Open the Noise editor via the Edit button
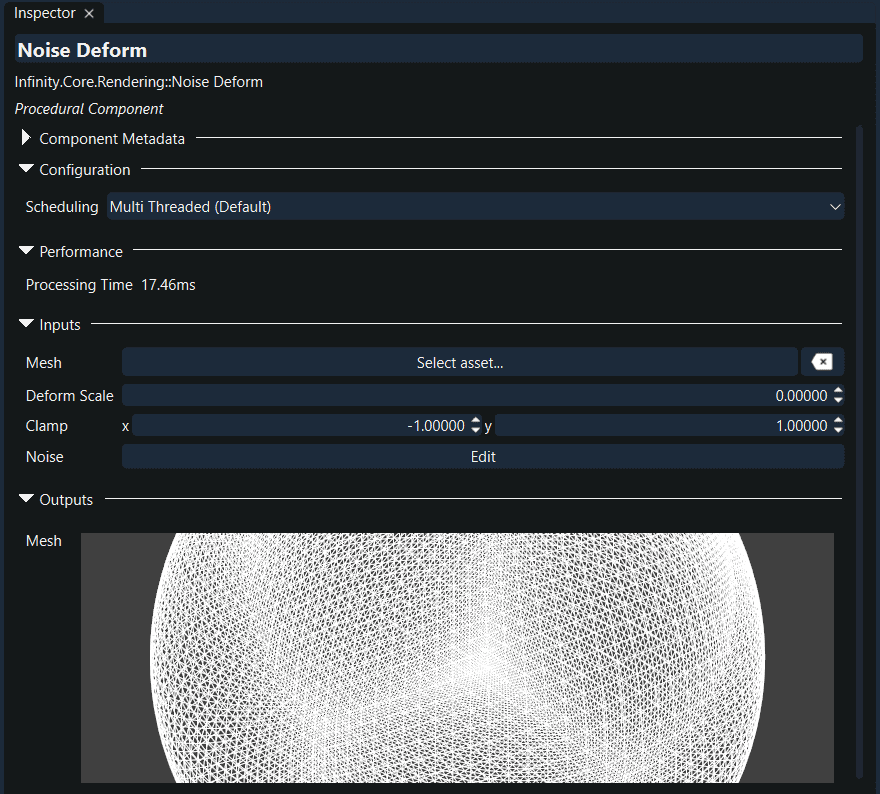880x794 pixels. 483,456
